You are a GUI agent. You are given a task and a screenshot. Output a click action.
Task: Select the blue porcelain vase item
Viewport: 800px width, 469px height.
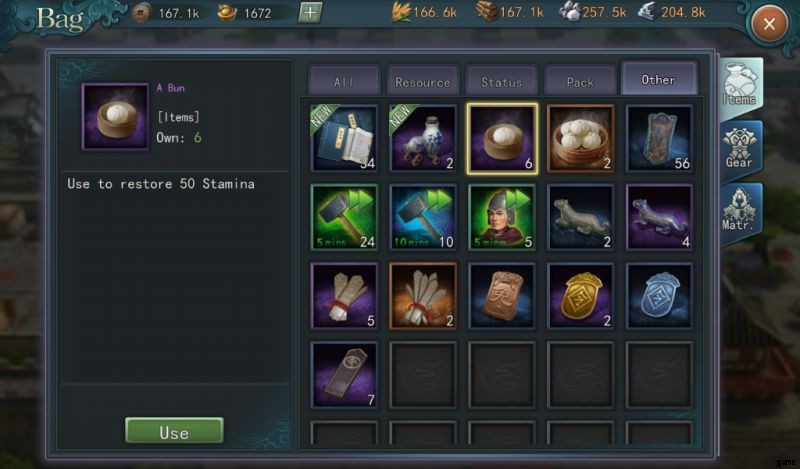tap(423, 138)
